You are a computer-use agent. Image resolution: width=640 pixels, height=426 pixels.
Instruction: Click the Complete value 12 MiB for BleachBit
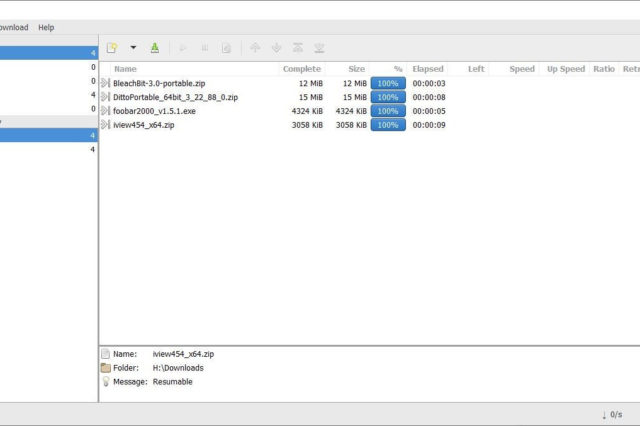pos(311,83)
